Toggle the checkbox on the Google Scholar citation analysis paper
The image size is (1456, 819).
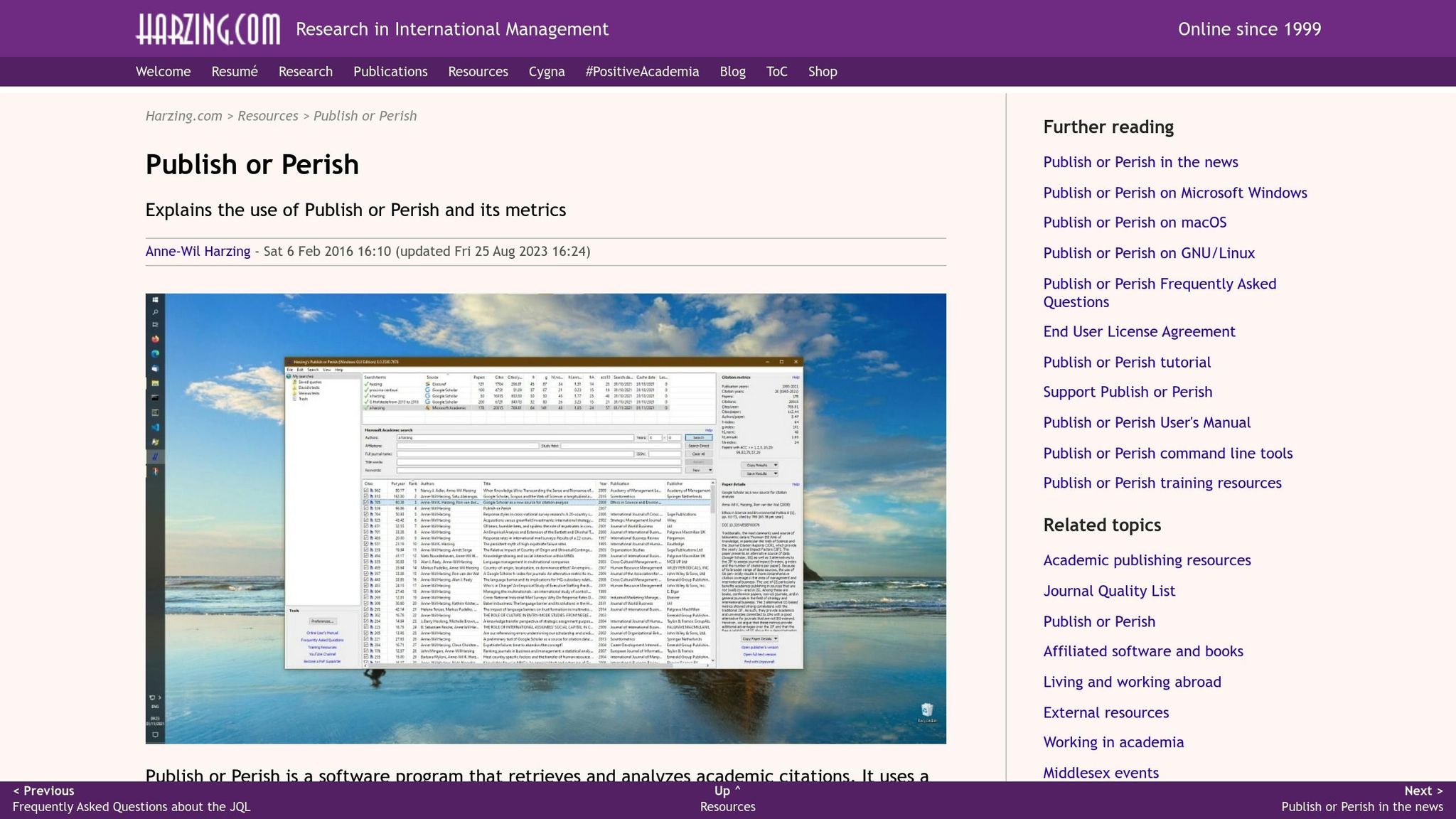pos(366,501)
